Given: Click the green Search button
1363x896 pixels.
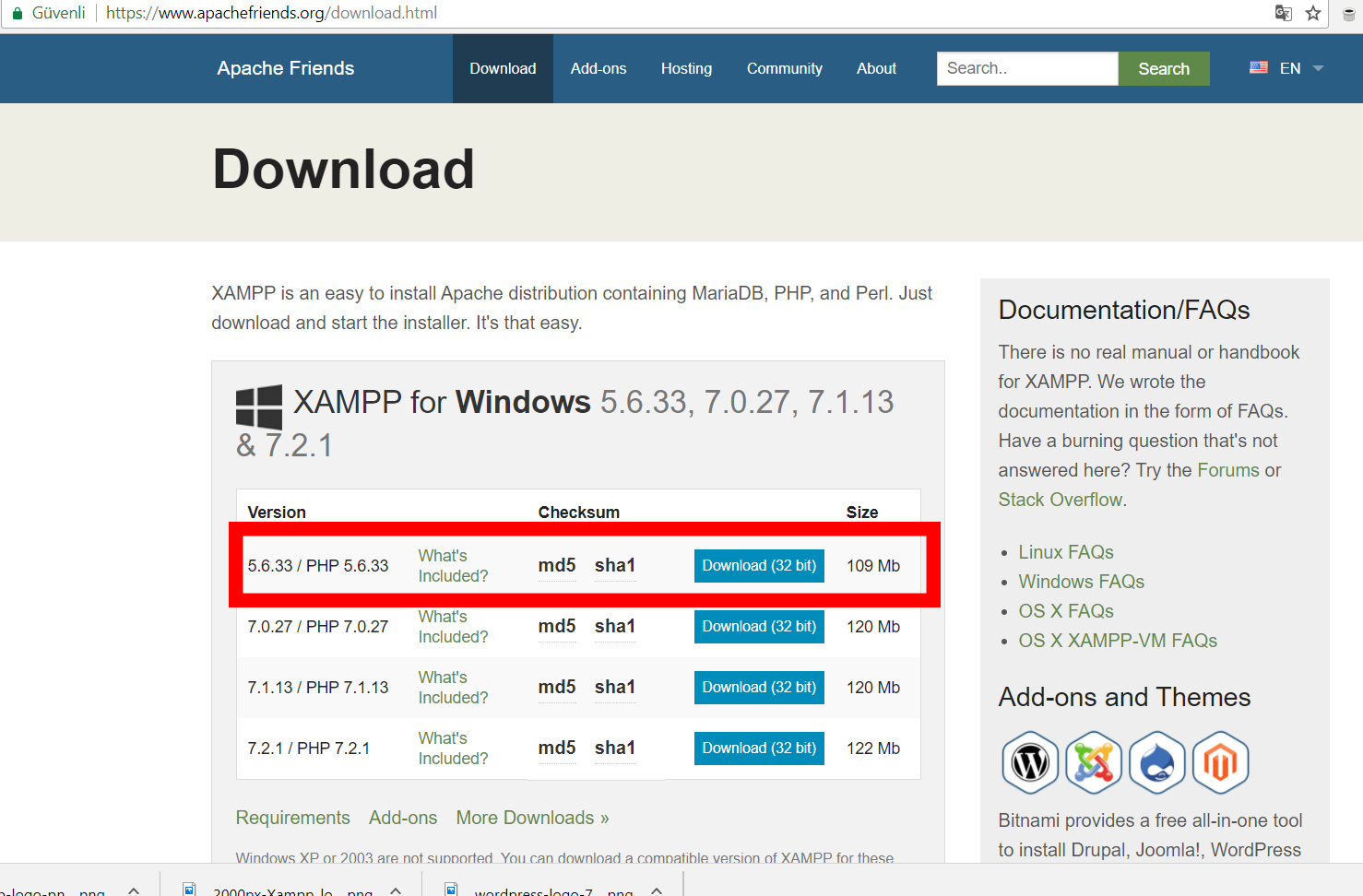Looking at the screenshot, I should [1164, 68].
